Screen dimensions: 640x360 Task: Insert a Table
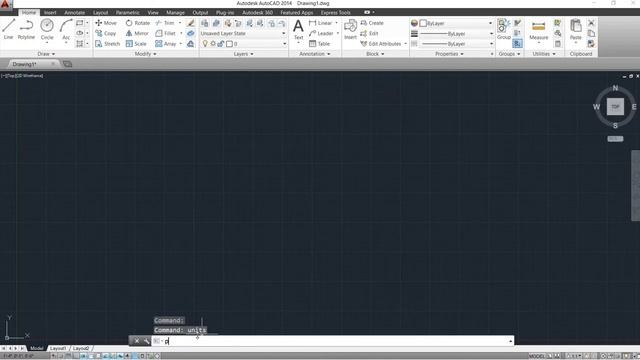(319, 44)
